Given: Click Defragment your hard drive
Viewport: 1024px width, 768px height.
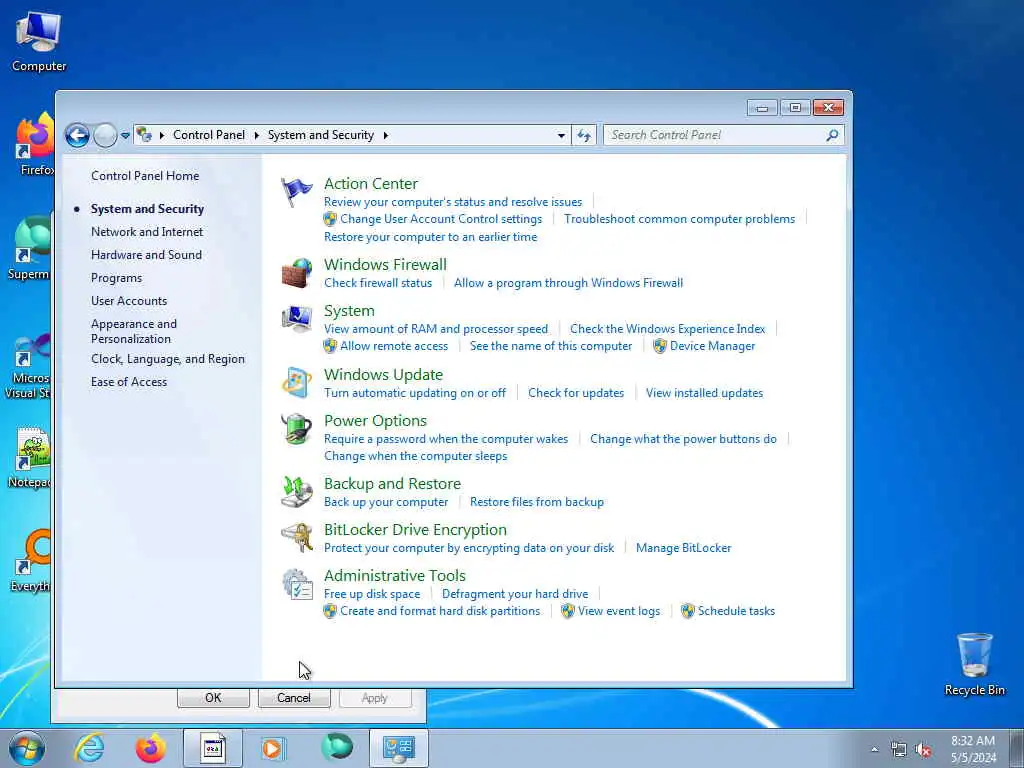Looking at the screenshot, I should pos(515,594).
